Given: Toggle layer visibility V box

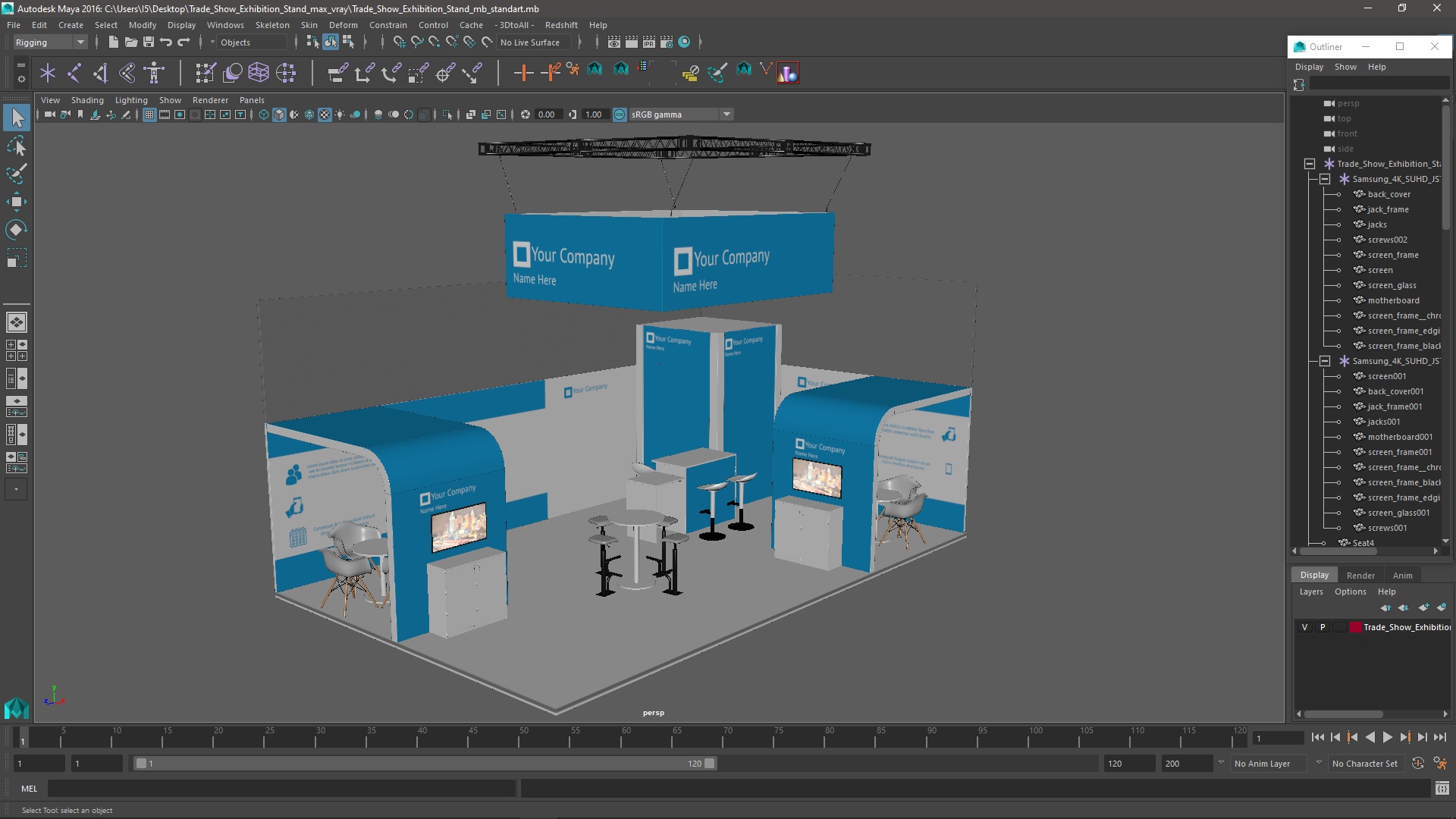Looking at the screenshot, I should [x=1304, y=627].
